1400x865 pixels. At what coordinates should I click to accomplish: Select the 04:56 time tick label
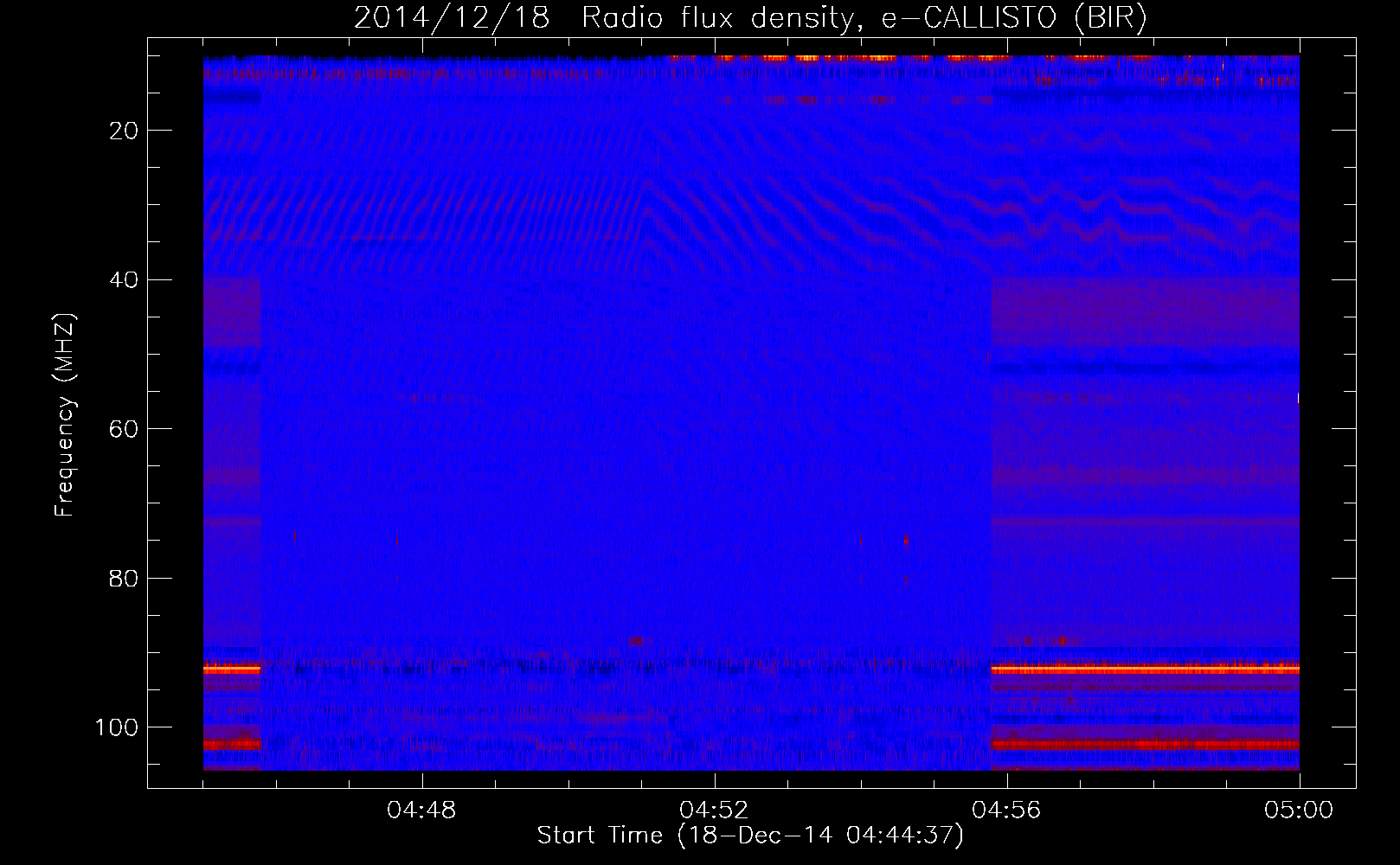point(1006,811)
